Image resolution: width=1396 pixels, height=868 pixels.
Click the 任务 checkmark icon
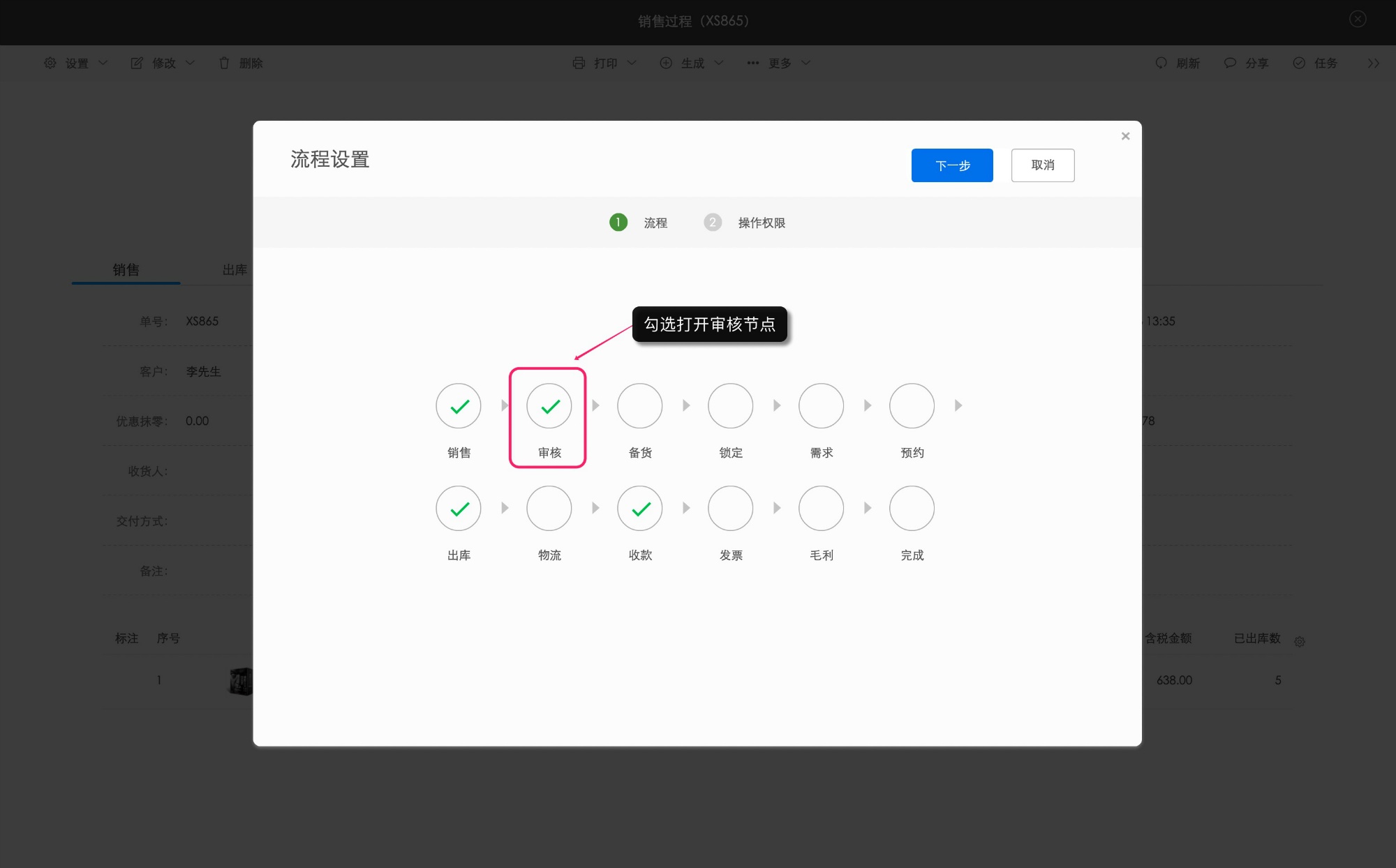coord(1298,63)
